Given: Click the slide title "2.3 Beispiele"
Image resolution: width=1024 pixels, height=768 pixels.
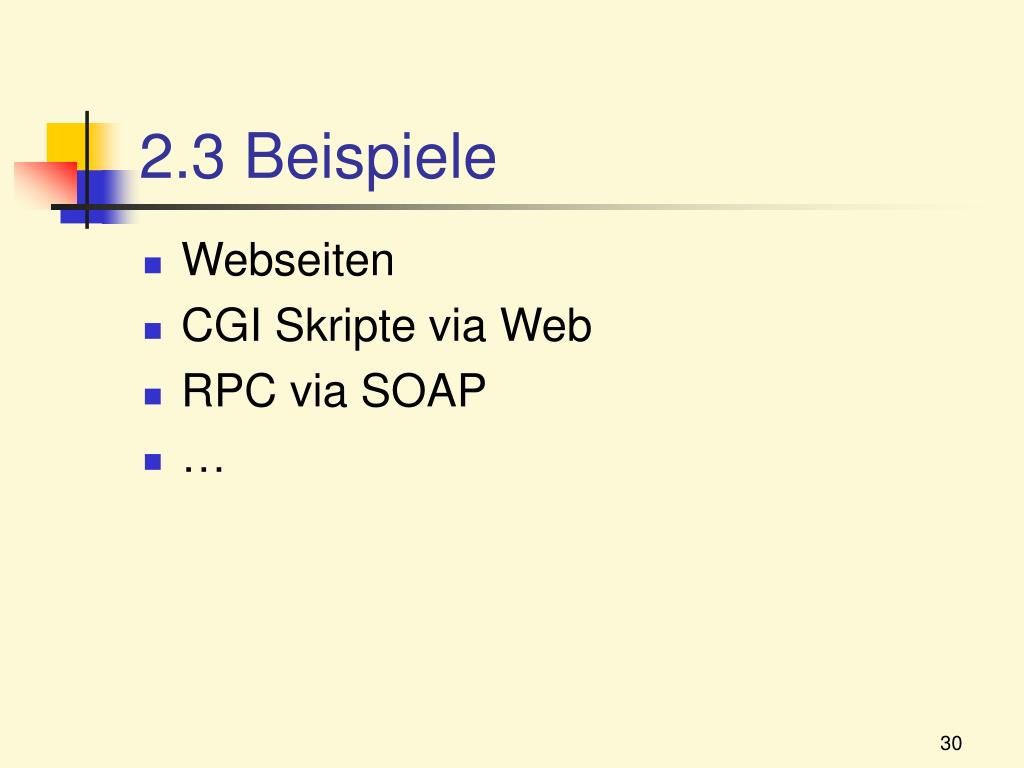Looking at the screenshot, I should [318, 158].
